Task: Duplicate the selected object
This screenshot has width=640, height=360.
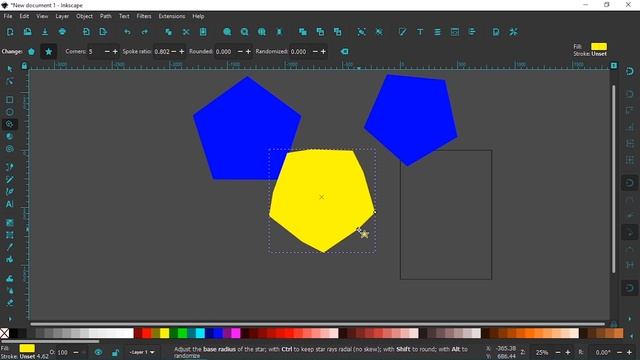Action: (x=303, y=32)
